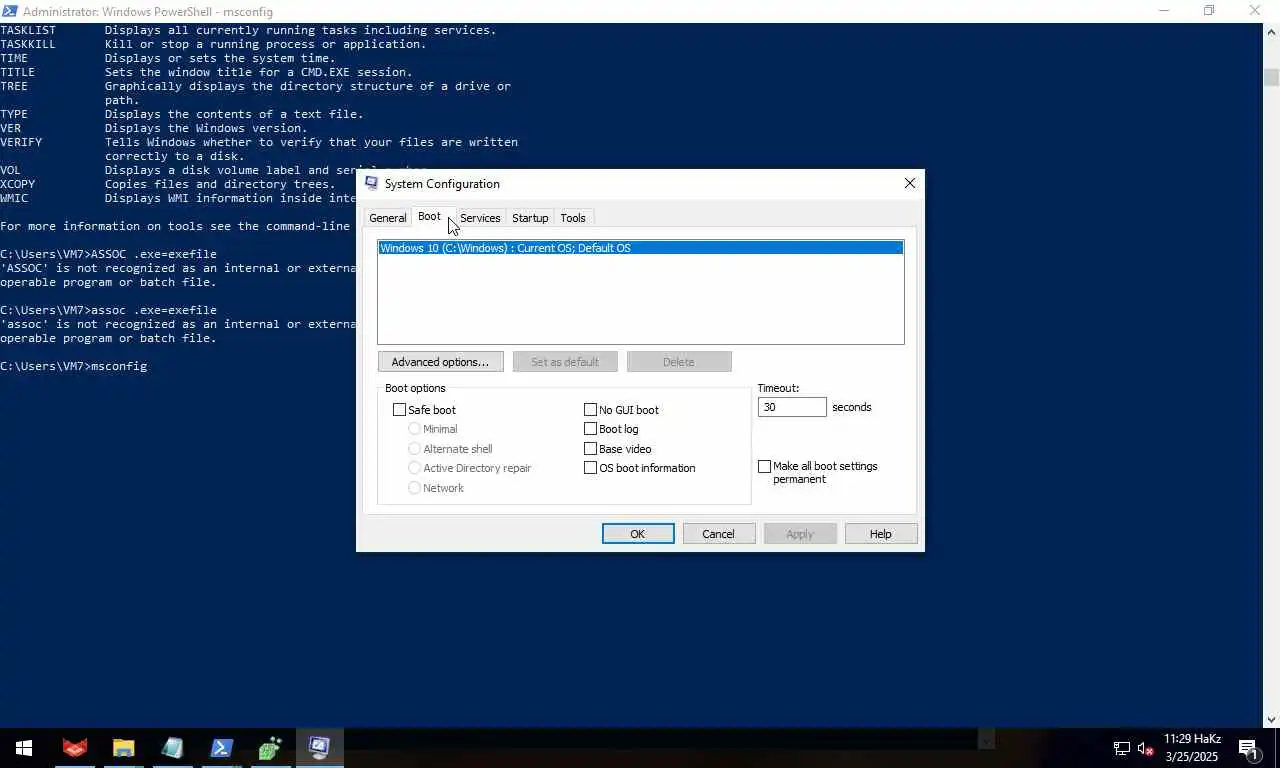The width and height of the screenshot is (1280, 768).
Task: Click the Cancel button
Action: (x=718, y=534)
